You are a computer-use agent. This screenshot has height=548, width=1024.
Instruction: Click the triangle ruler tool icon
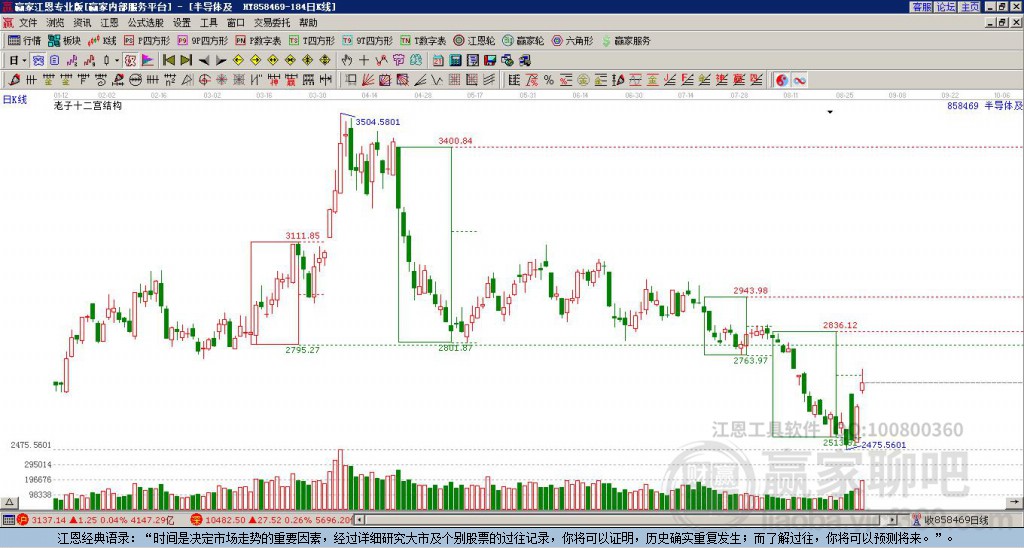[187, 80]
